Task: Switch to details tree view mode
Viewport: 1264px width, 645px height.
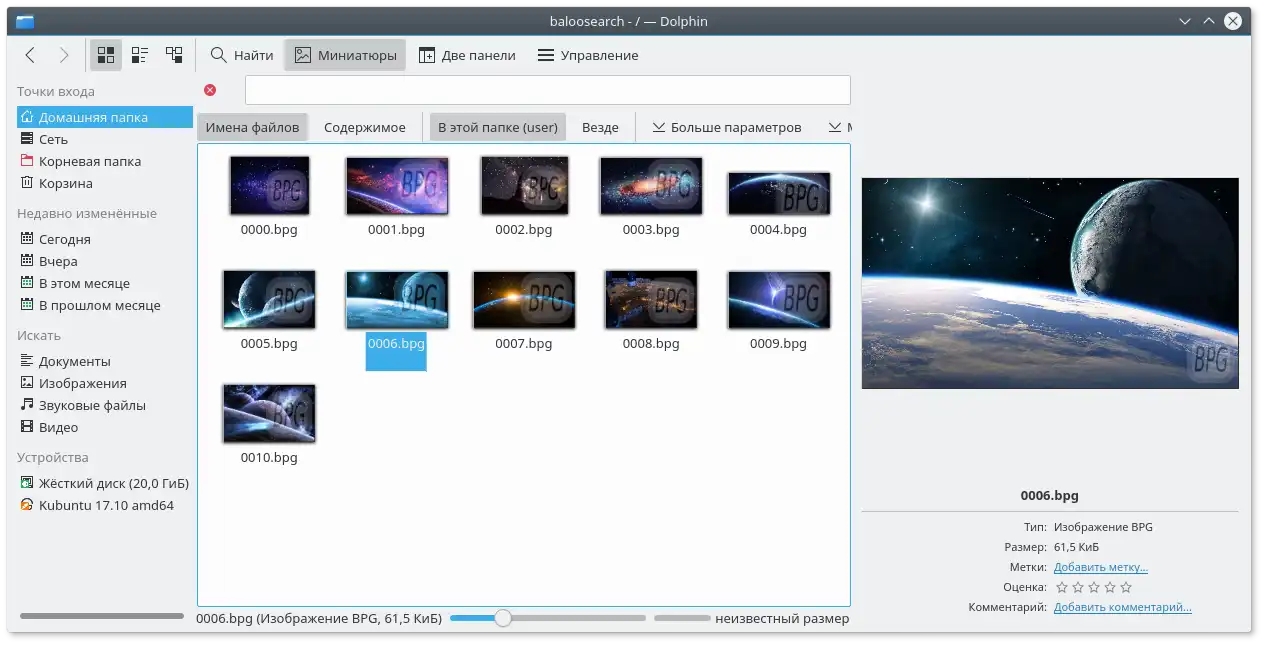Action: tap(174, 55)
